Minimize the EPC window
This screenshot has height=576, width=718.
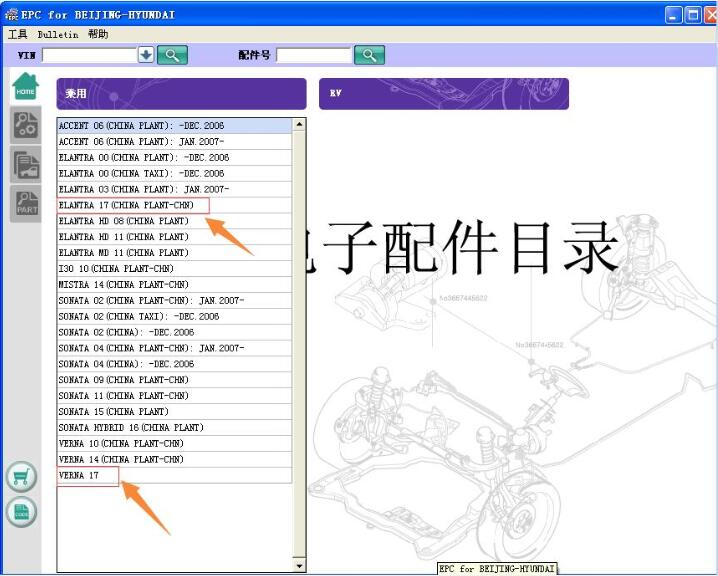click(673, 15)
